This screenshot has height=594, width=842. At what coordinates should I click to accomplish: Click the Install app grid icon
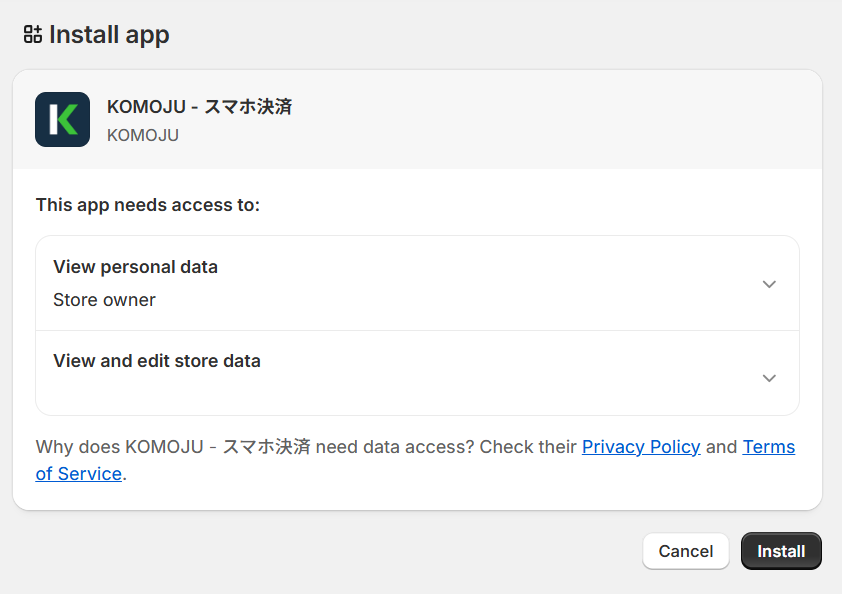click(x=33, y=35)
